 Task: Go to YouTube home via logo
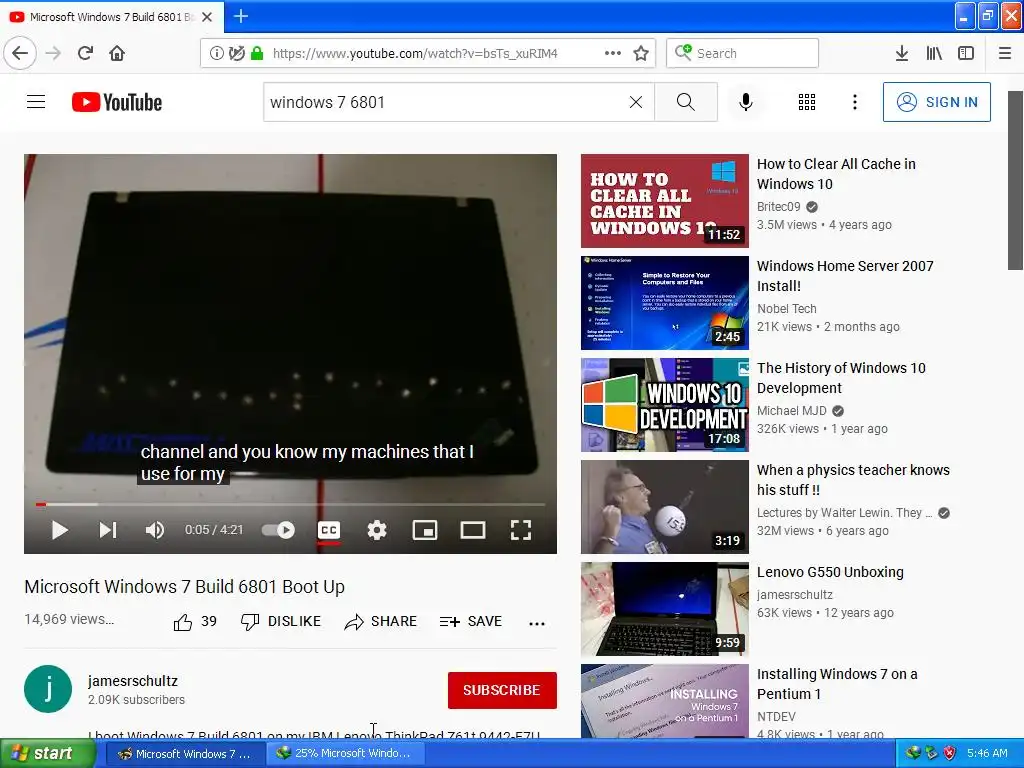(x=117, y=102)
